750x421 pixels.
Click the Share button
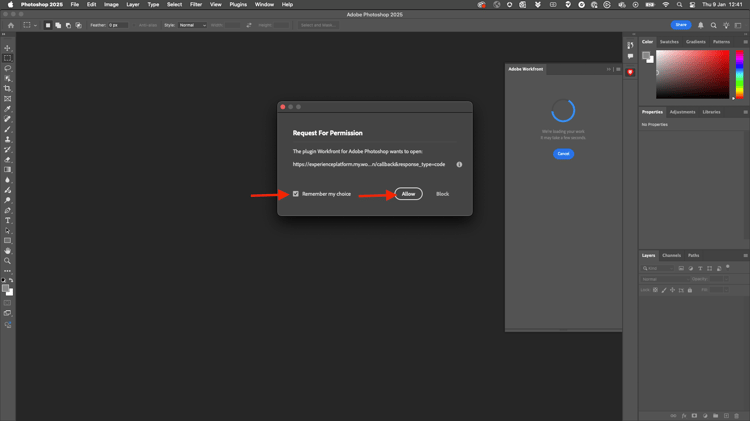pyautogui.click(x=681, y=25)
